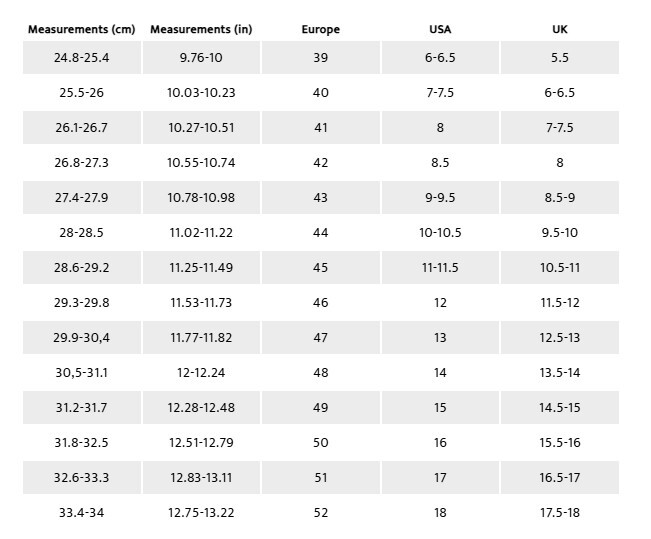Click the Measurements (cm) column header

(81, 29)
